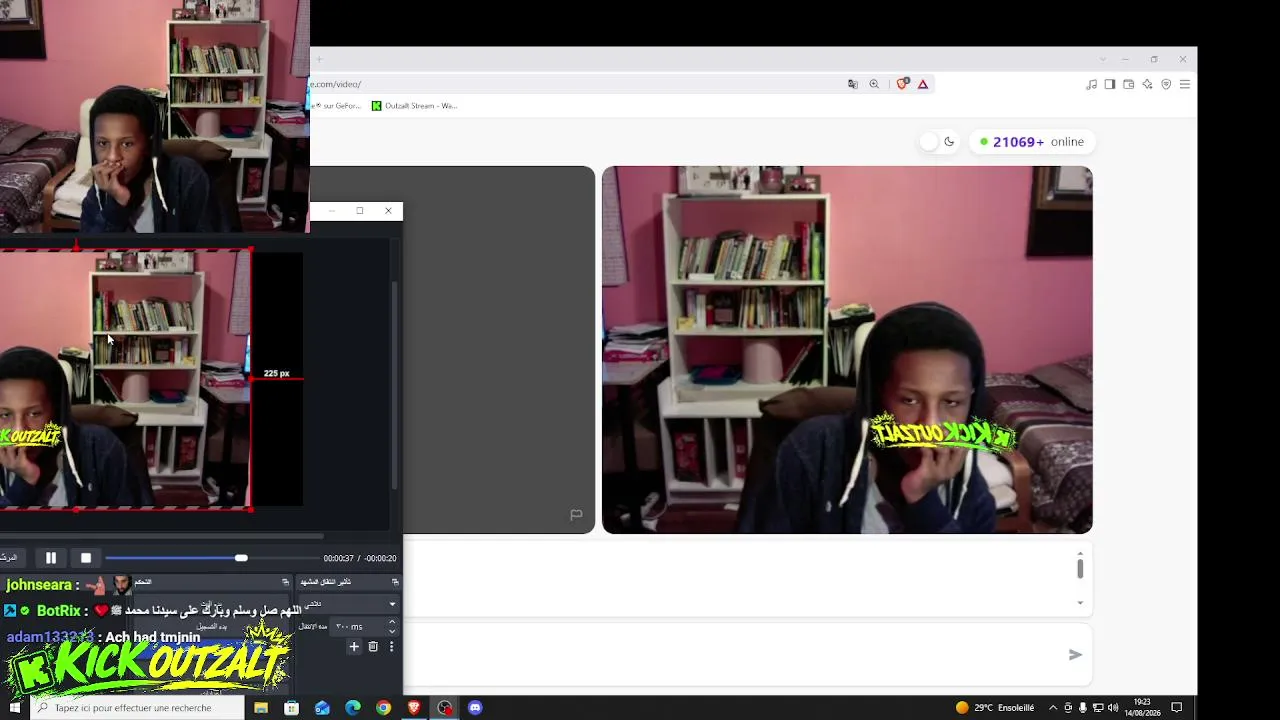Click the send message arrow
This screenshot has height=720, width=1280.
point(1075,655)
